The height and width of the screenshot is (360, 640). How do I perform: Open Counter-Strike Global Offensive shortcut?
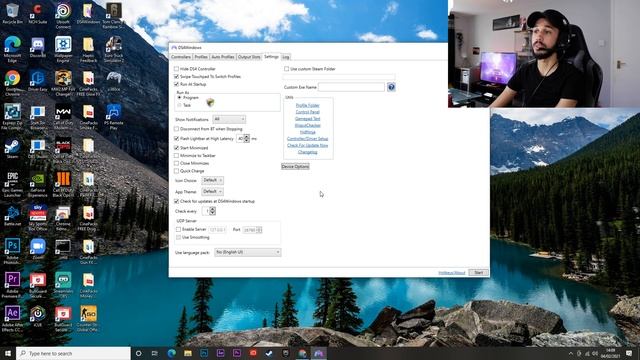pyautogui.click(x=88, y=318)
